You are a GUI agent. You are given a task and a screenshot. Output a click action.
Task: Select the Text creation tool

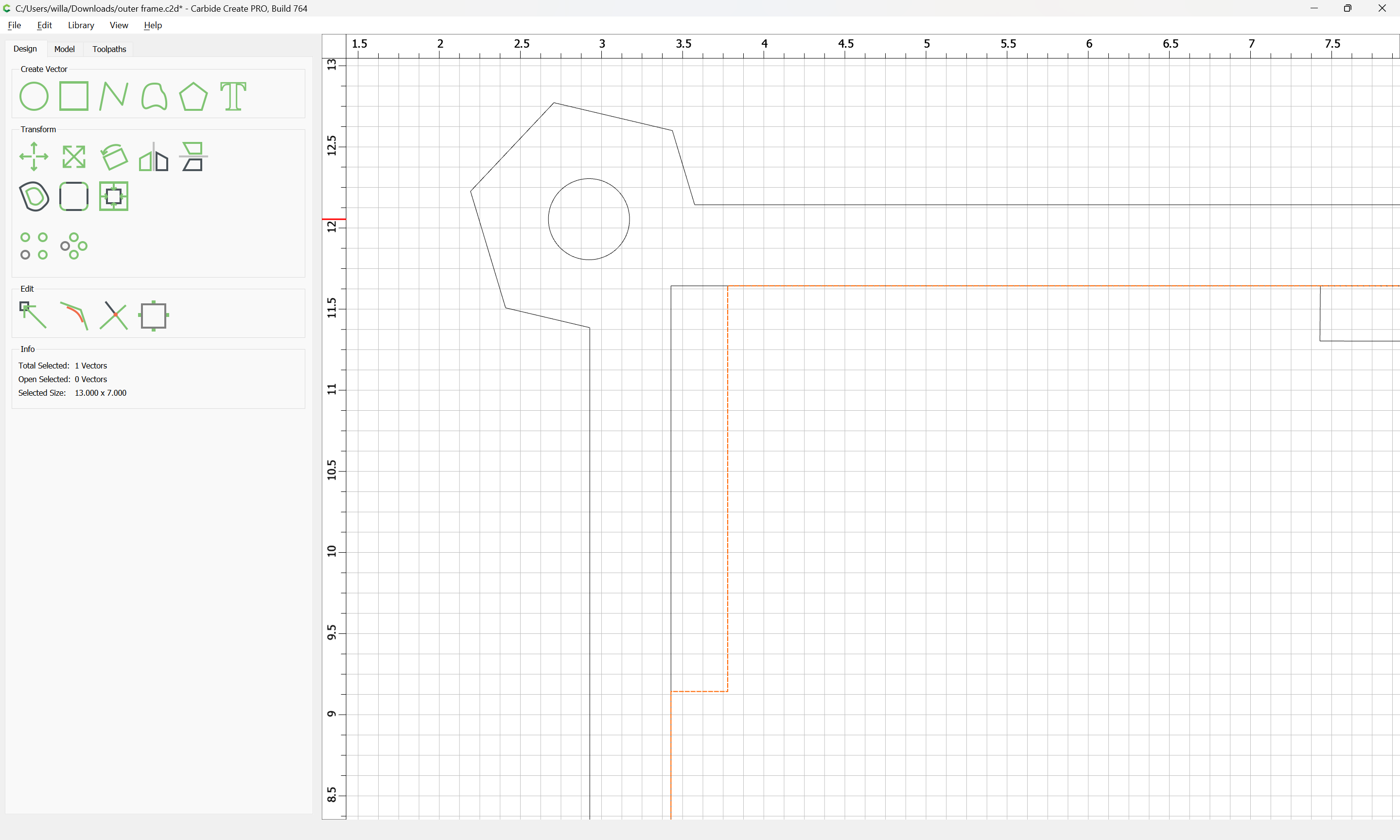coord(233,96)
